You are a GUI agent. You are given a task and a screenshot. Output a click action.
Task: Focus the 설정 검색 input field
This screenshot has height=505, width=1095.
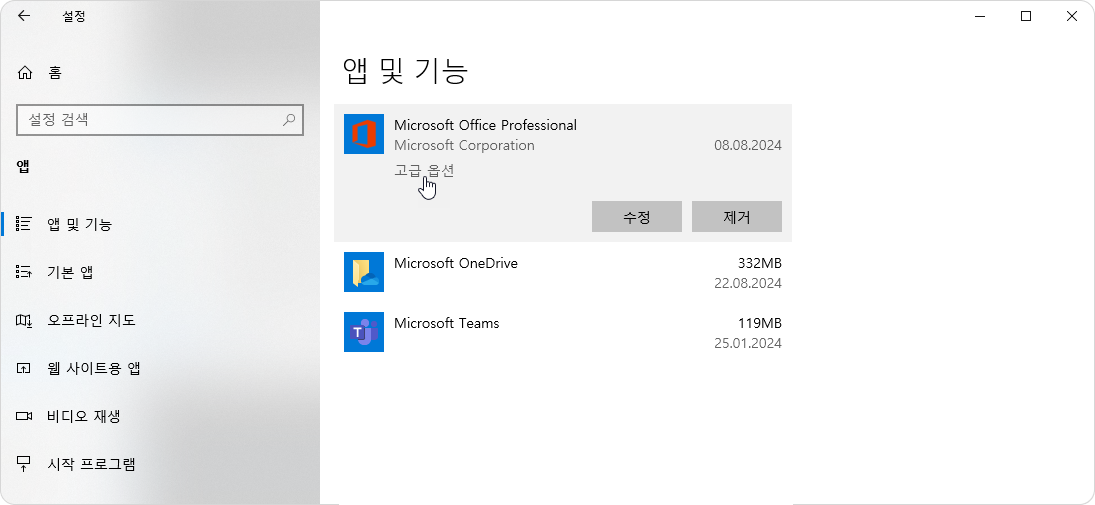pos(150,120)
